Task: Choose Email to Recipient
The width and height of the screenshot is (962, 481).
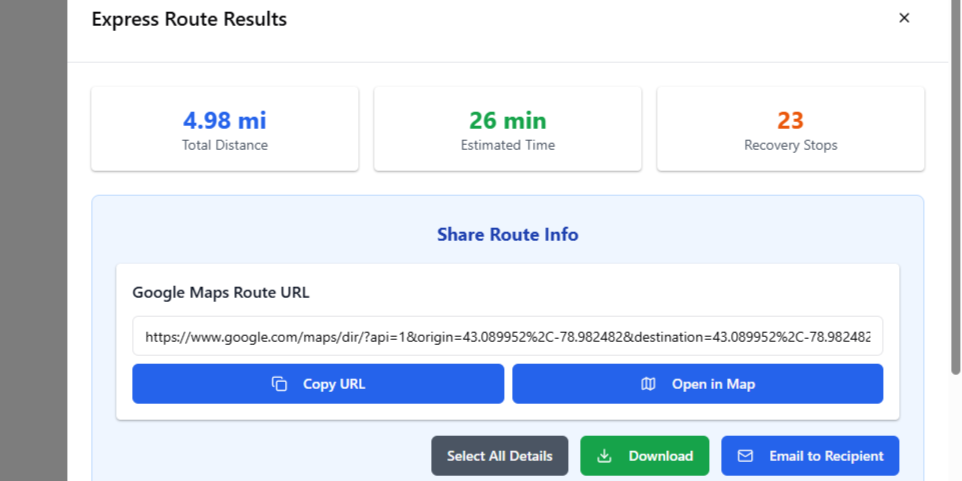Action: click(809, 456)
